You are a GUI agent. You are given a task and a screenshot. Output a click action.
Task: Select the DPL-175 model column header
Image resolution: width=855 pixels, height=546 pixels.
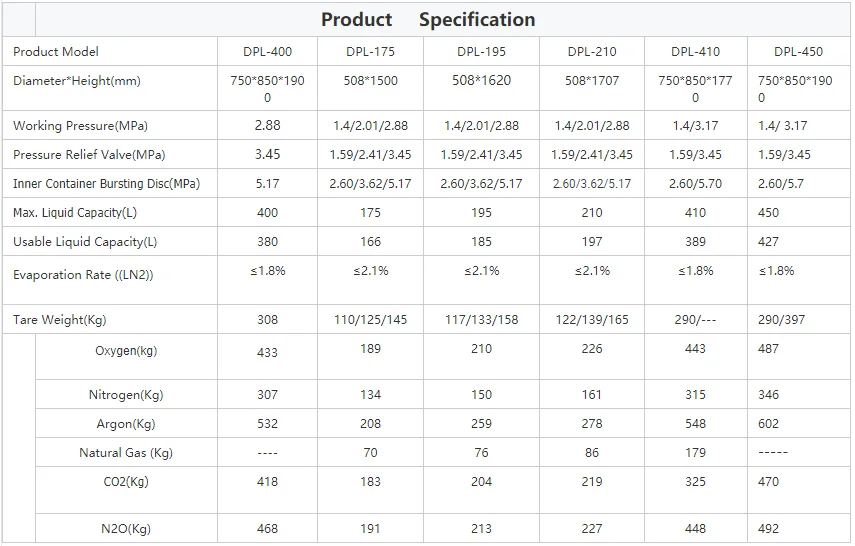pyautogui.click(x=370, y=52)
